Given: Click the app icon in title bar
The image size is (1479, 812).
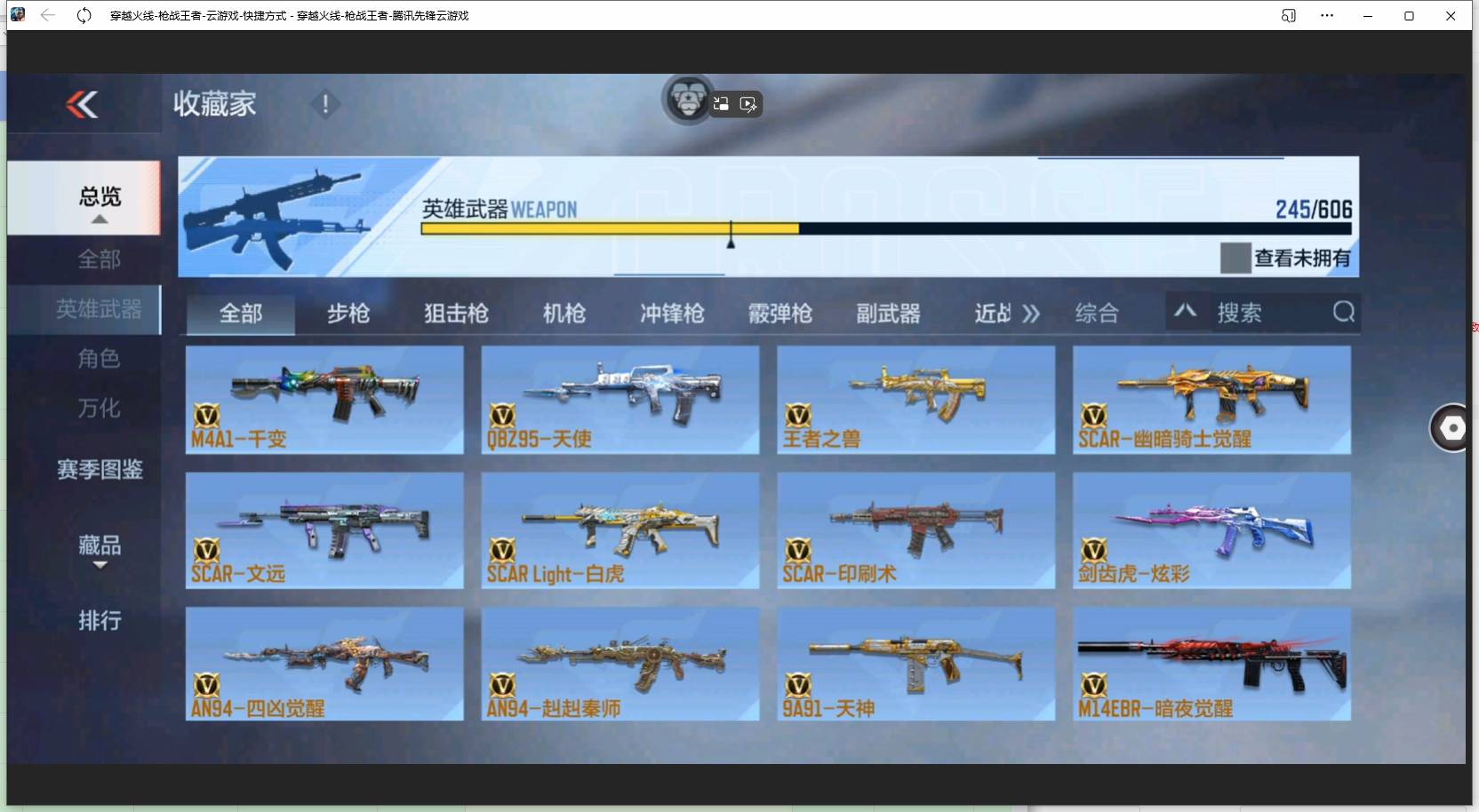Looking at the screenshot, I should (17, 14).
